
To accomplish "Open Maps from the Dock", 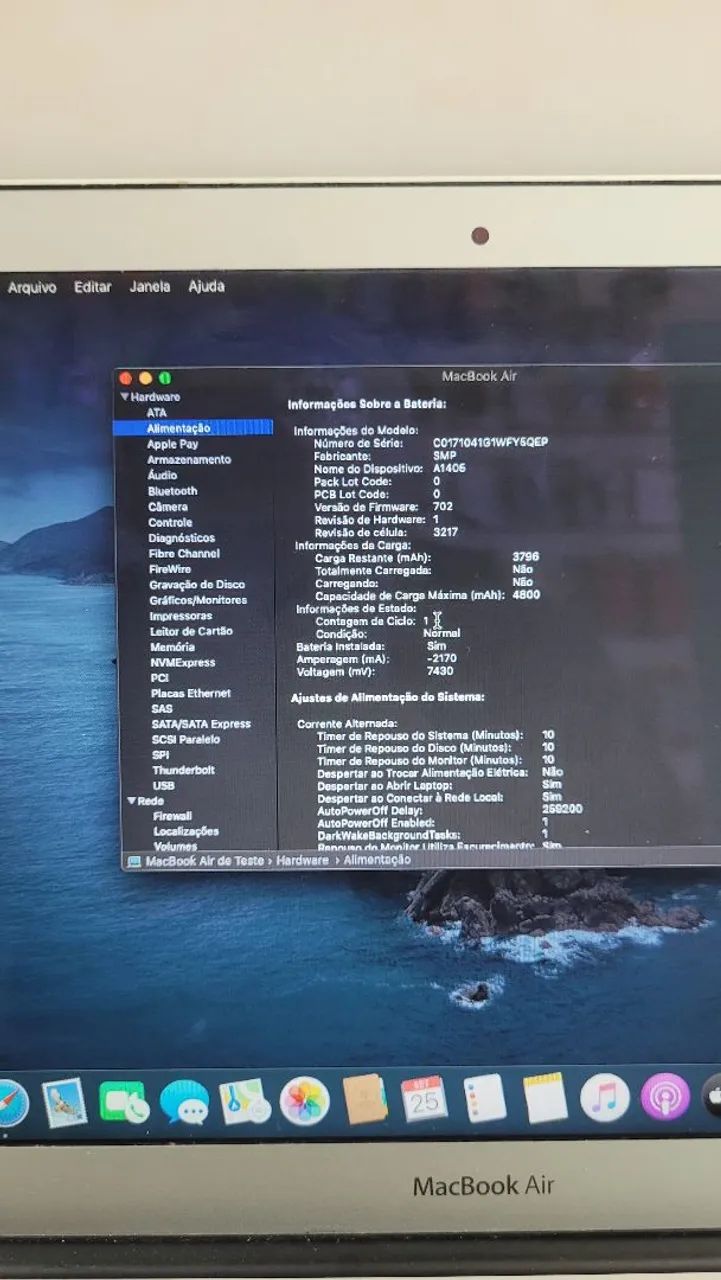I will tap(244, 1101).
